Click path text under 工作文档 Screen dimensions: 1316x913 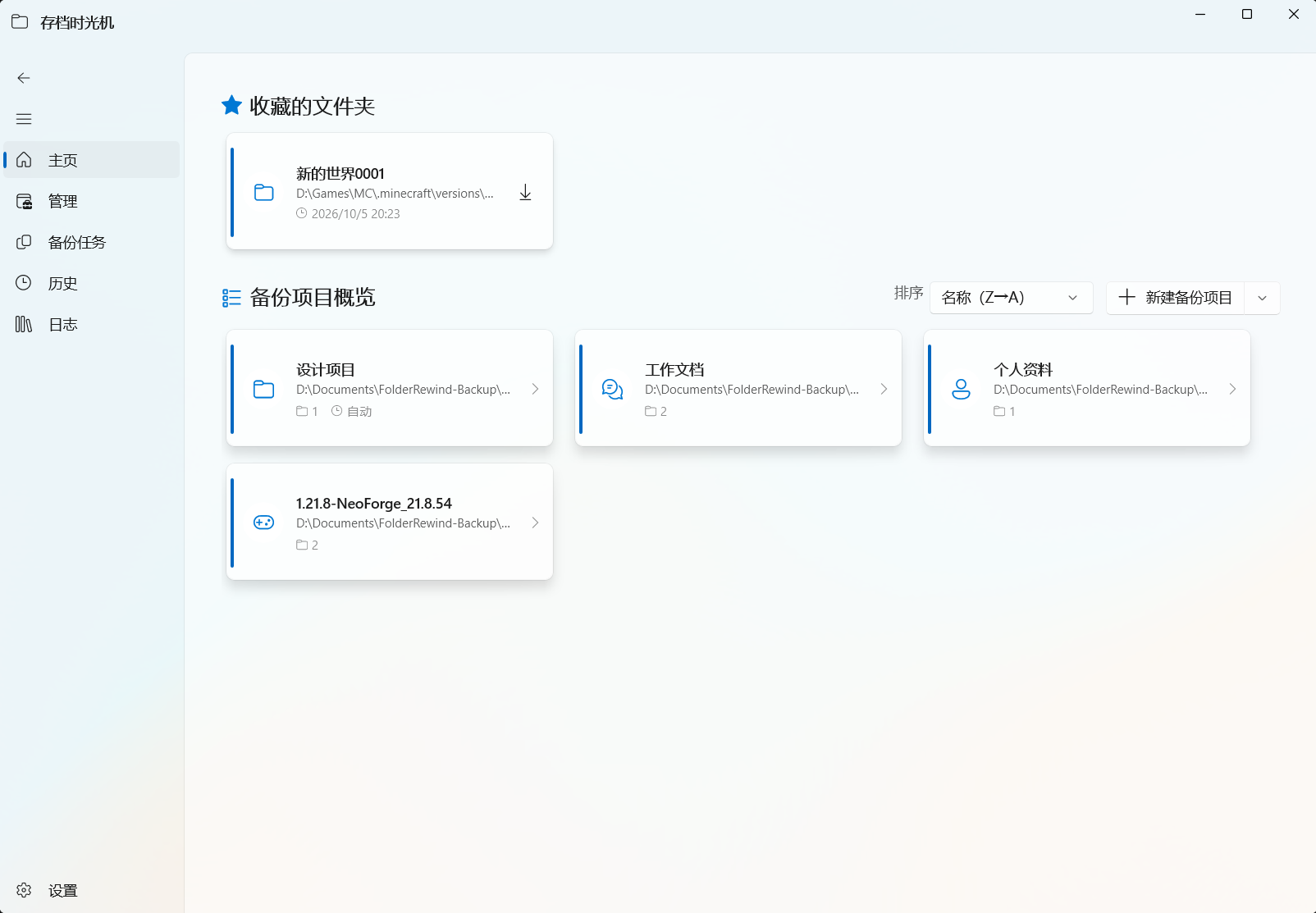coord(752,390)
